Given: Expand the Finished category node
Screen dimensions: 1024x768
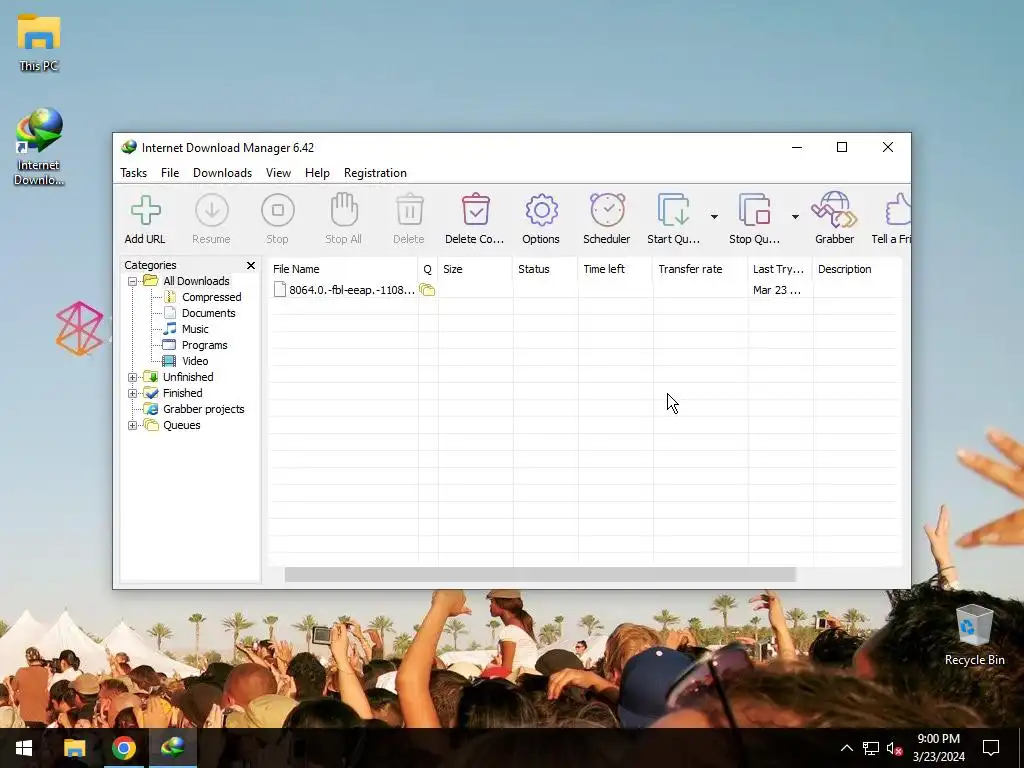Looking at the screenshot, I should (133, 393).
